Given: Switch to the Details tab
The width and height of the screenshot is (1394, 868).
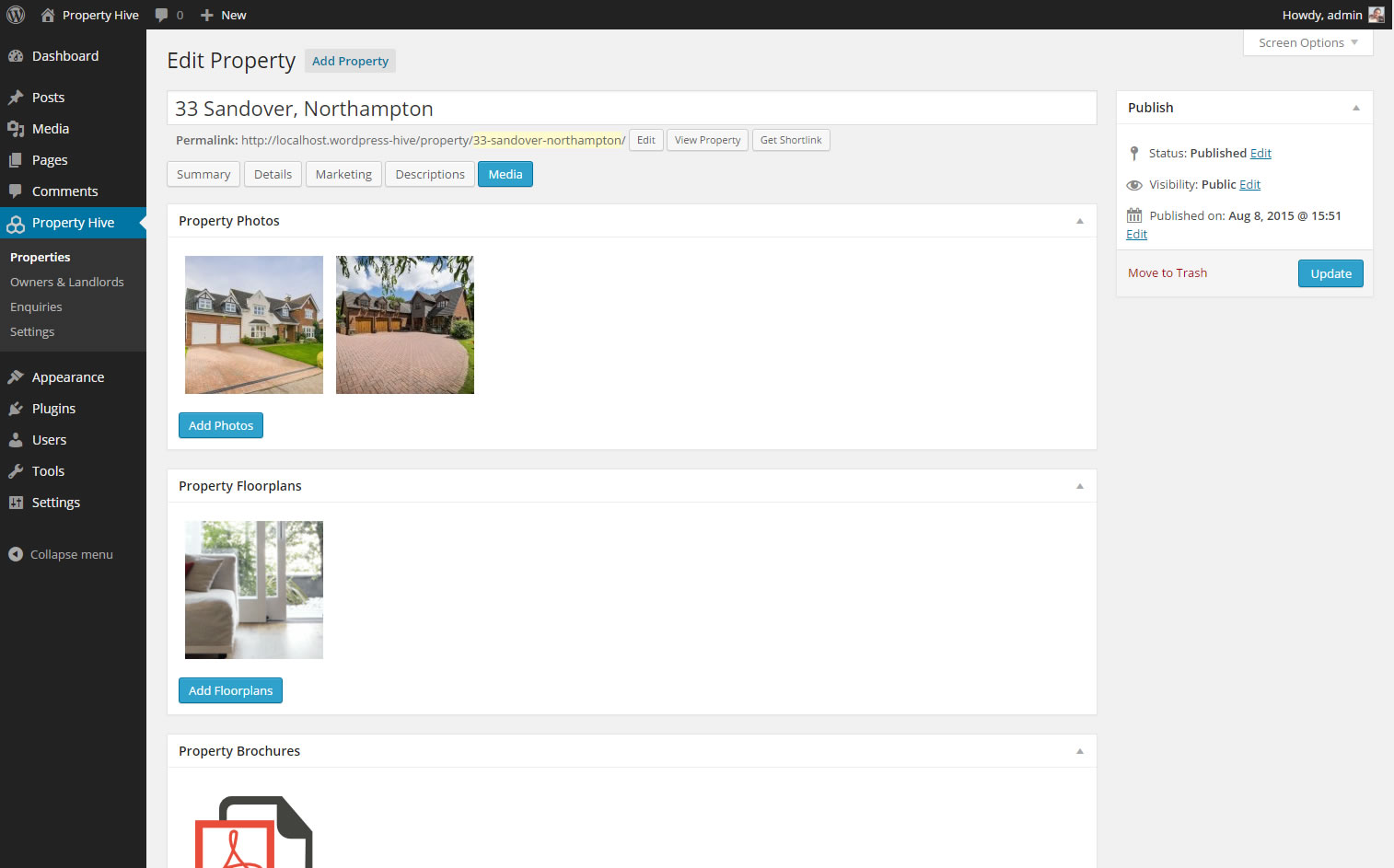Looking at the screenshot, I should (x=273, y=174).
